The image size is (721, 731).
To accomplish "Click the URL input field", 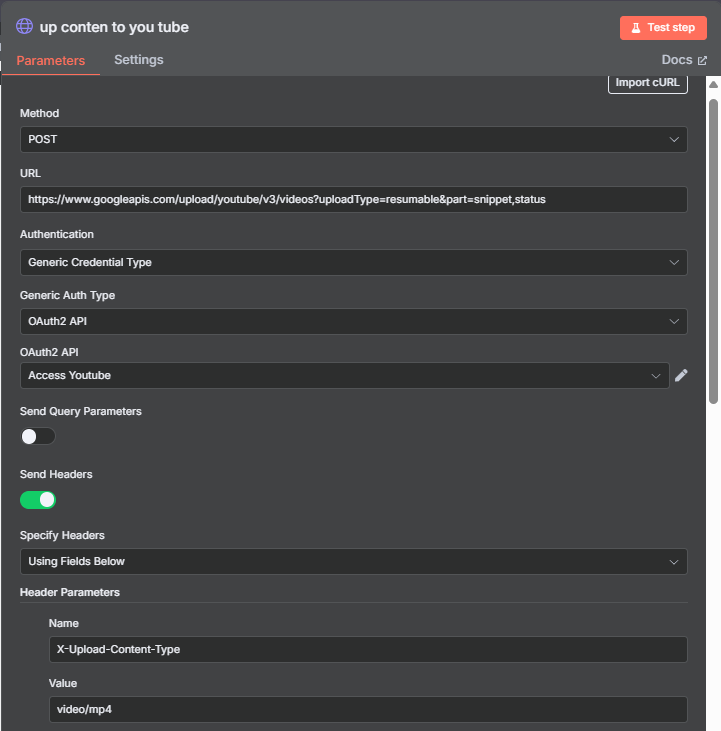I will point(354,200).
